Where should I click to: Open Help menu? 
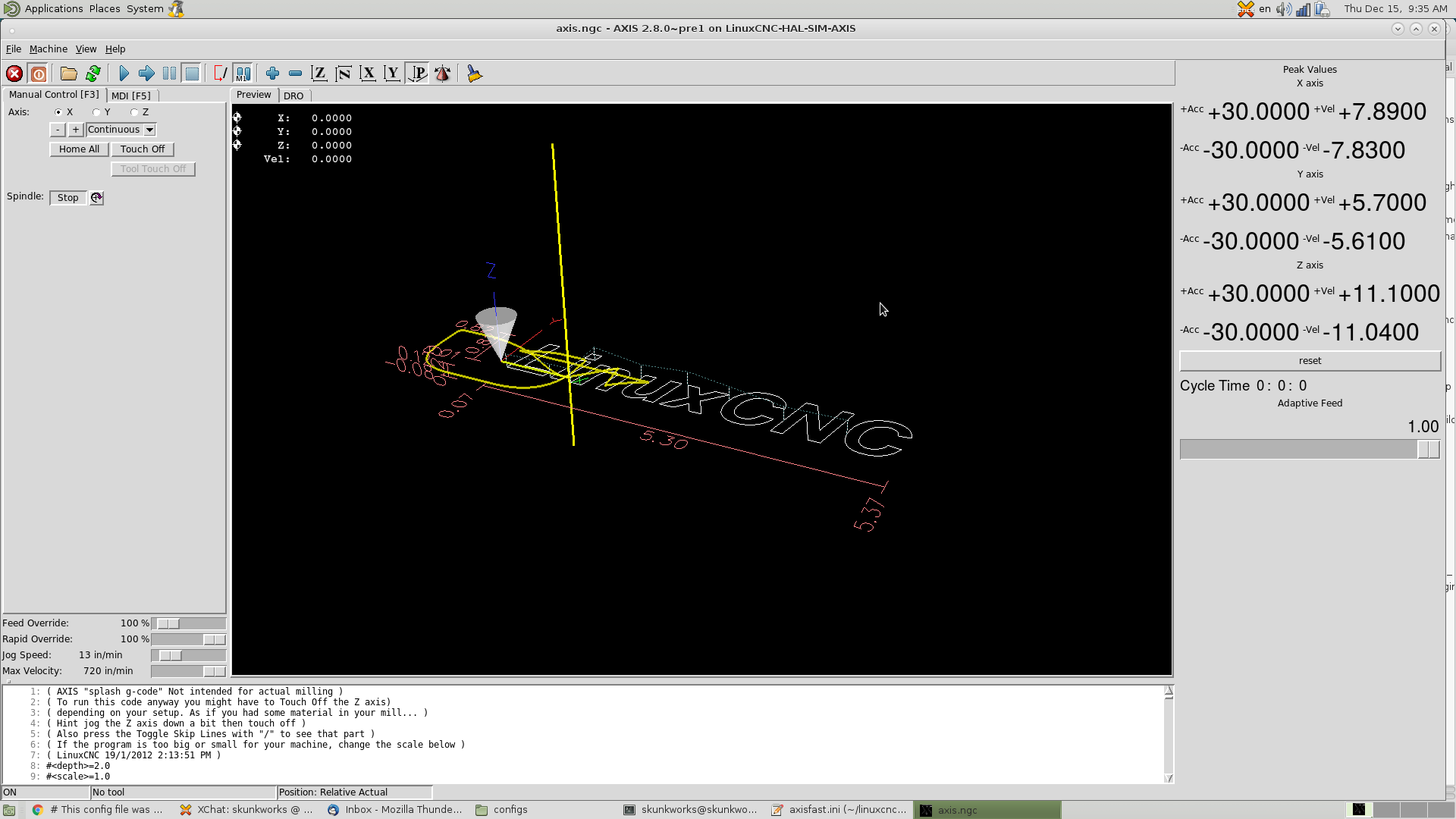pyautogui.click(x=115, y=49)
